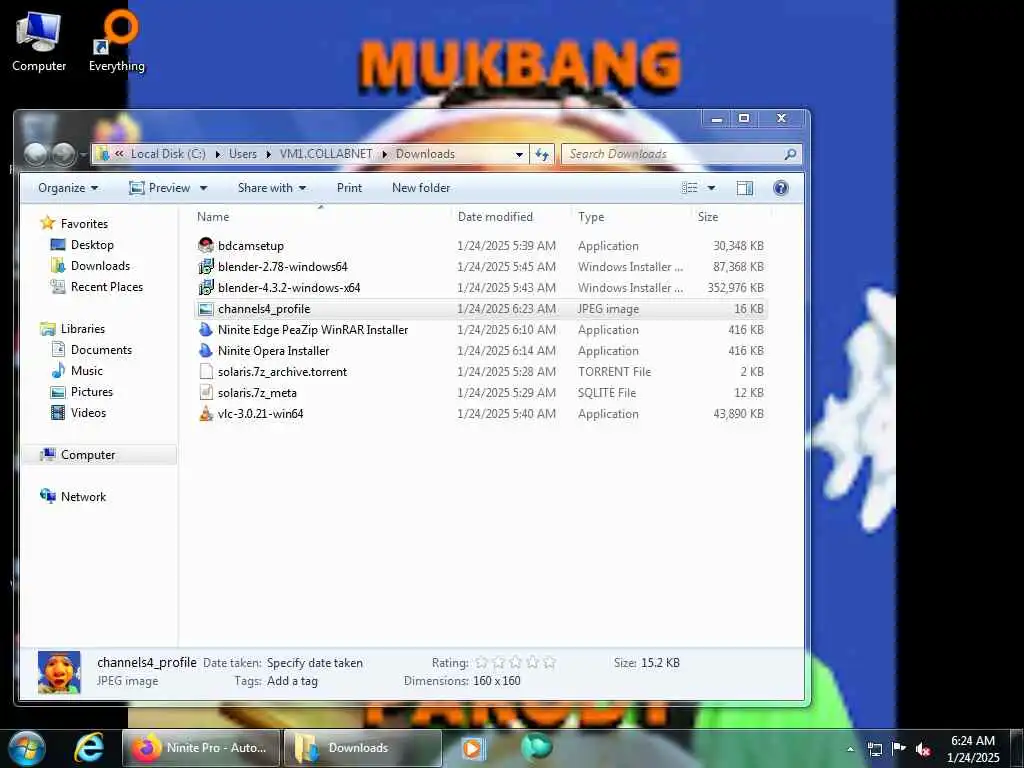Toggle the preview pane
Image resolution: width=1024 pixels, height=768 pixels.
[744, 188]
